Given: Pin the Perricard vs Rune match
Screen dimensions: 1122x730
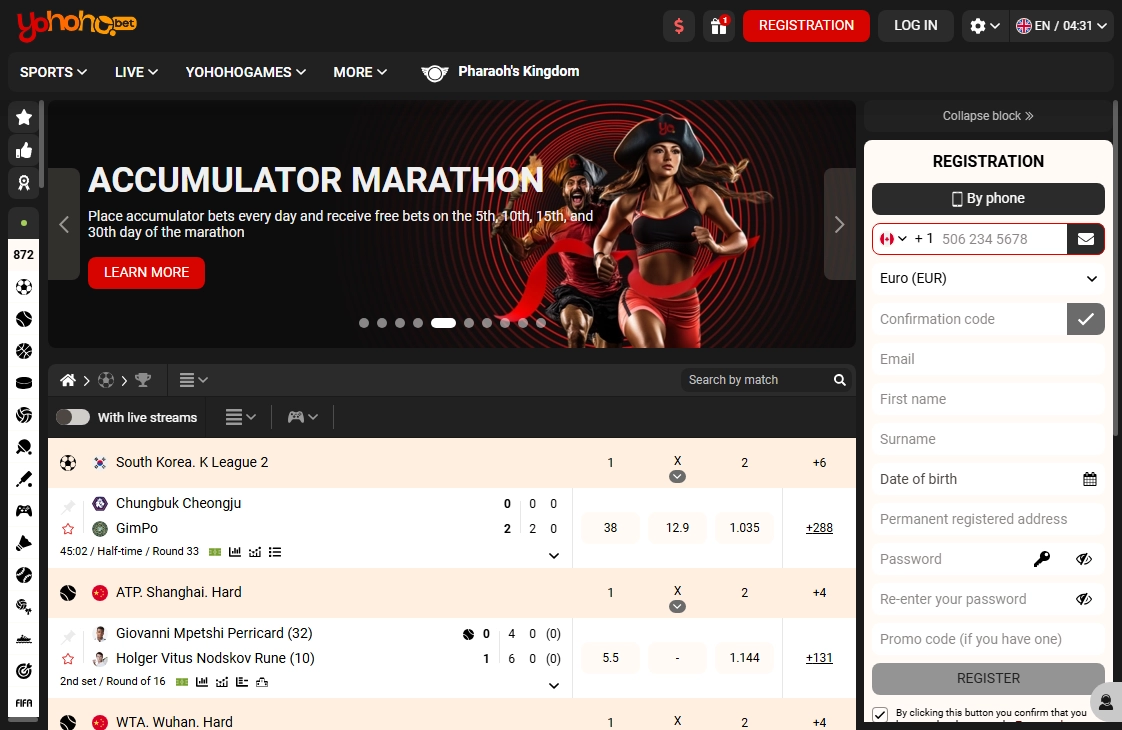Looking at the screenshot, I should [68, 636].
